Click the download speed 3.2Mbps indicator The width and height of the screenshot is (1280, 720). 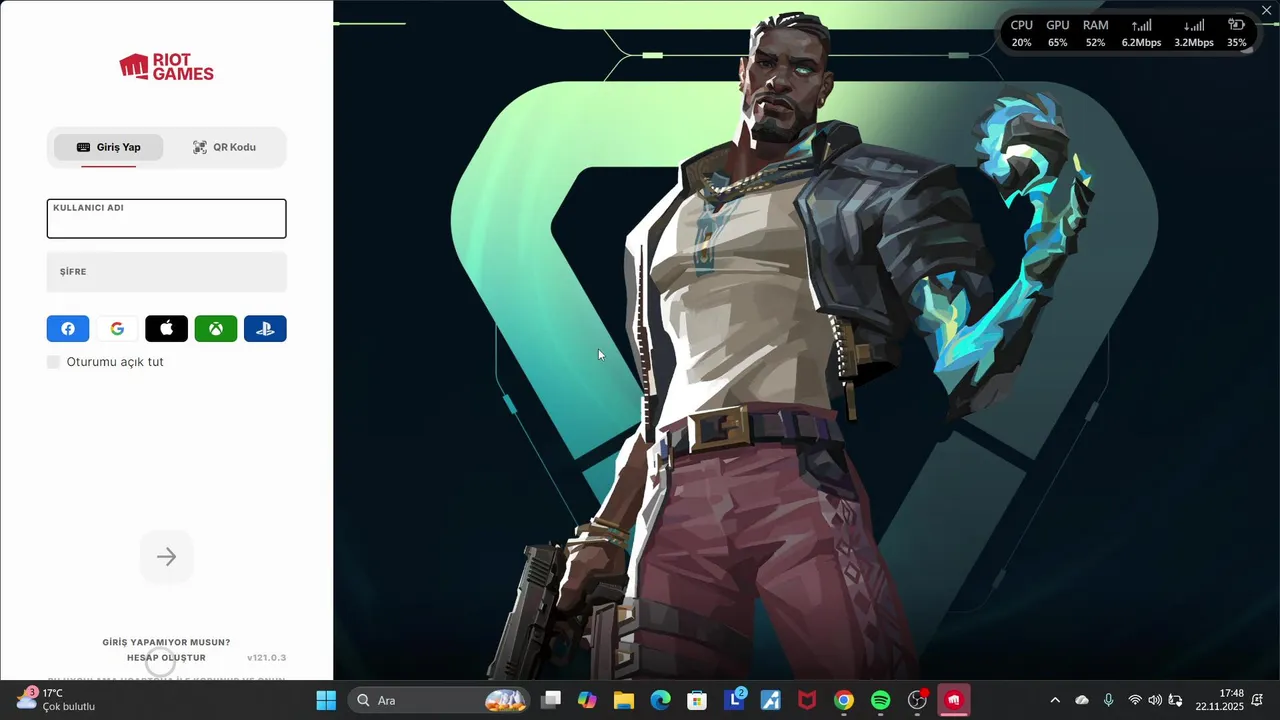pos(1194,34)
